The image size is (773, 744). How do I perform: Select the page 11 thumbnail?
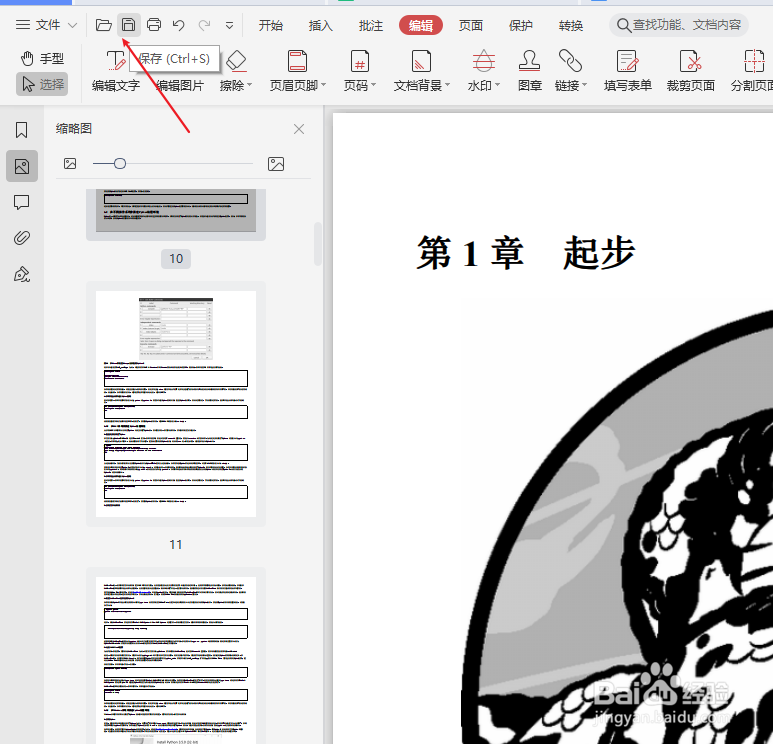[176, 404]
